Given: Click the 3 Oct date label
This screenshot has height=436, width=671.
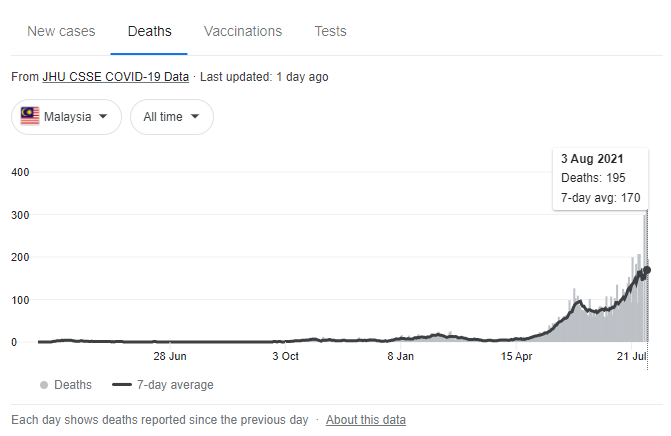Looking at the screenshot, I should (285, 356).
